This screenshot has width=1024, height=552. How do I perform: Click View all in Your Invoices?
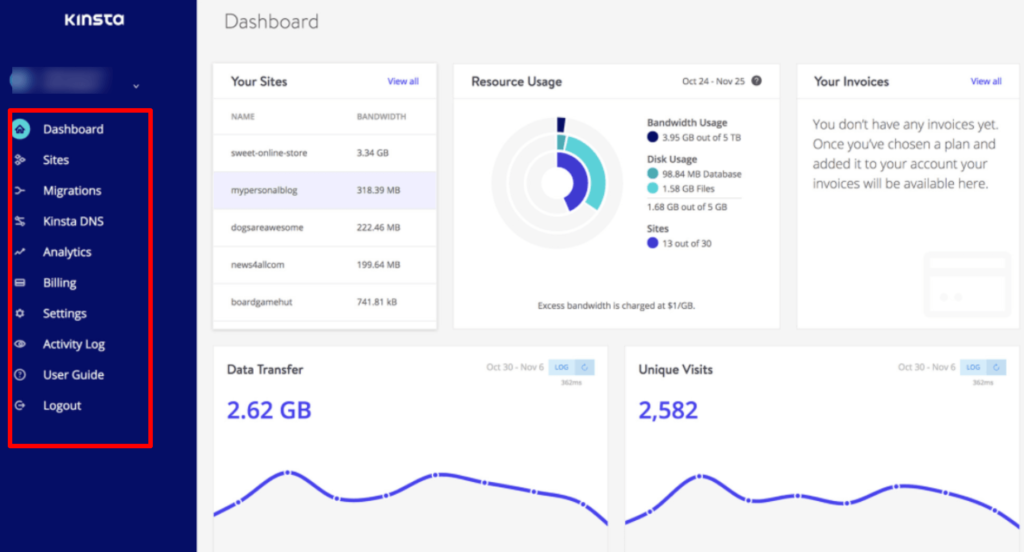click(985, 82)
